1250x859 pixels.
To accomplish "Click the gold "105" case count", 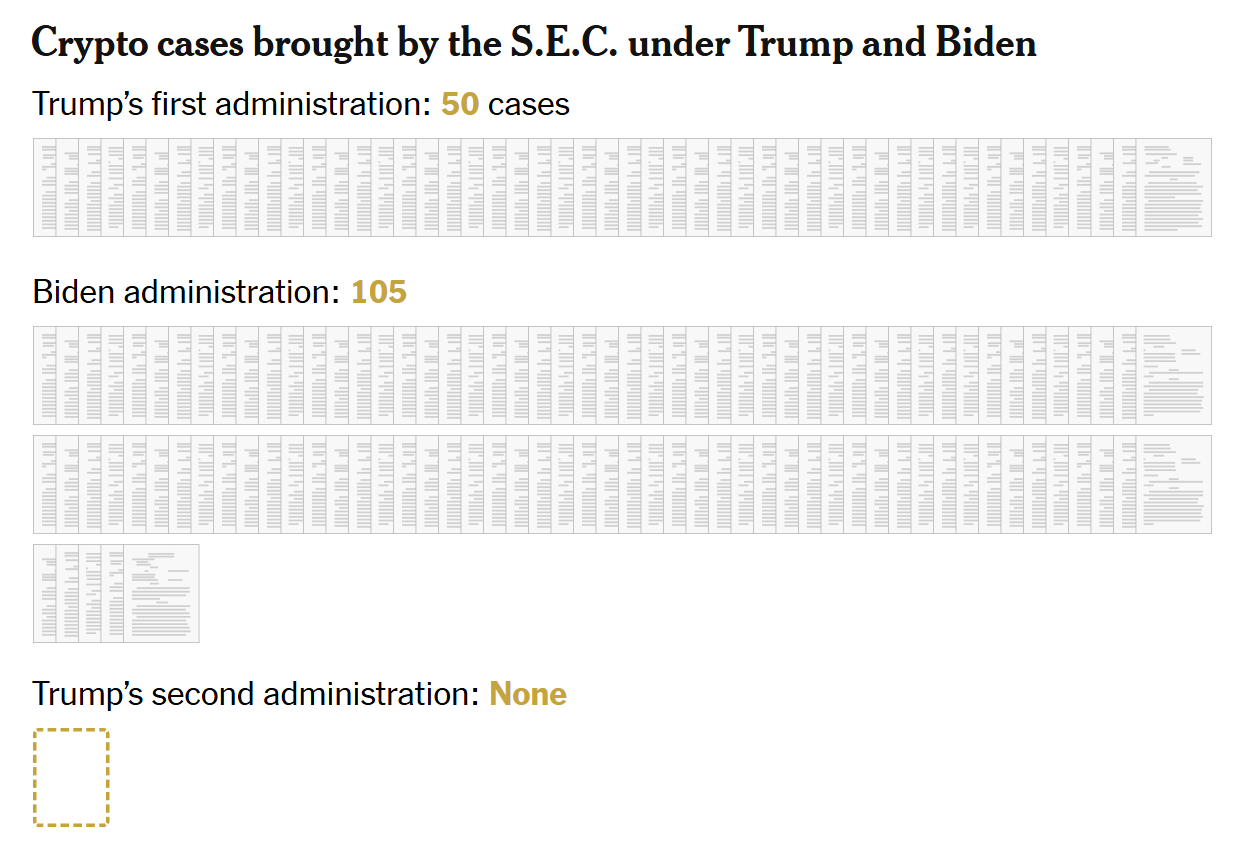I will pyautogui.click(x=378, y=292).
